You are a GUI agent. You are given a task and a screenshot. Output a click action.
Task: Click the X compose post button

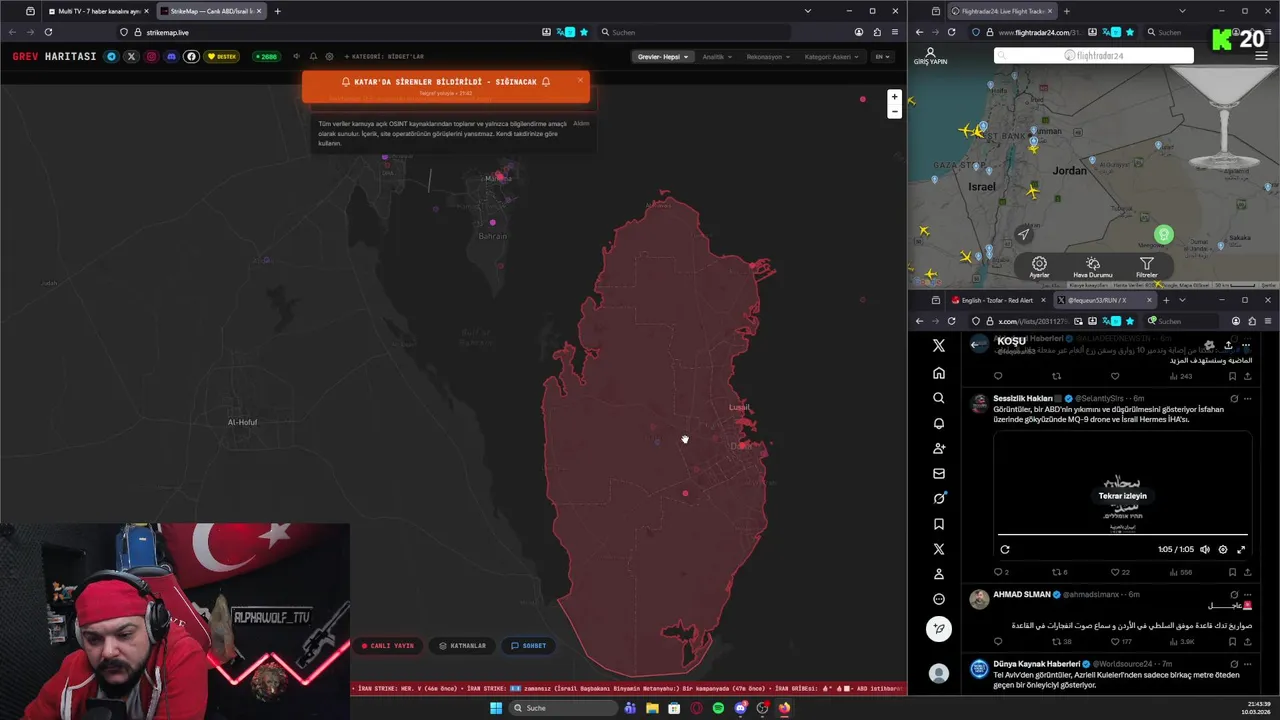coord(939,628)
